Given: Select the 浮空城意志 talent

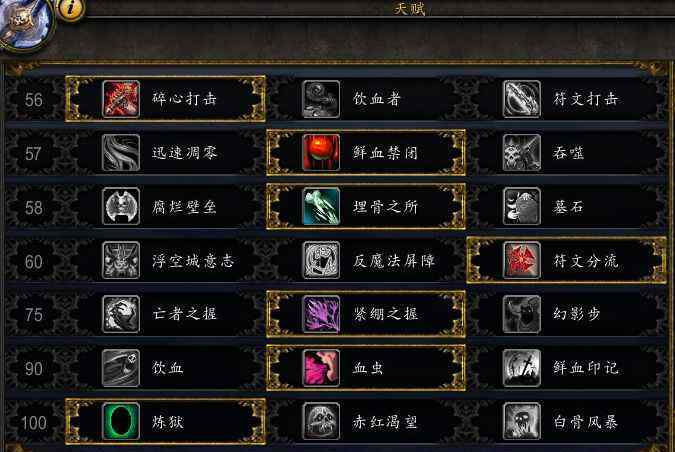Looking at the screenshot, I should [x=165, y=260].
